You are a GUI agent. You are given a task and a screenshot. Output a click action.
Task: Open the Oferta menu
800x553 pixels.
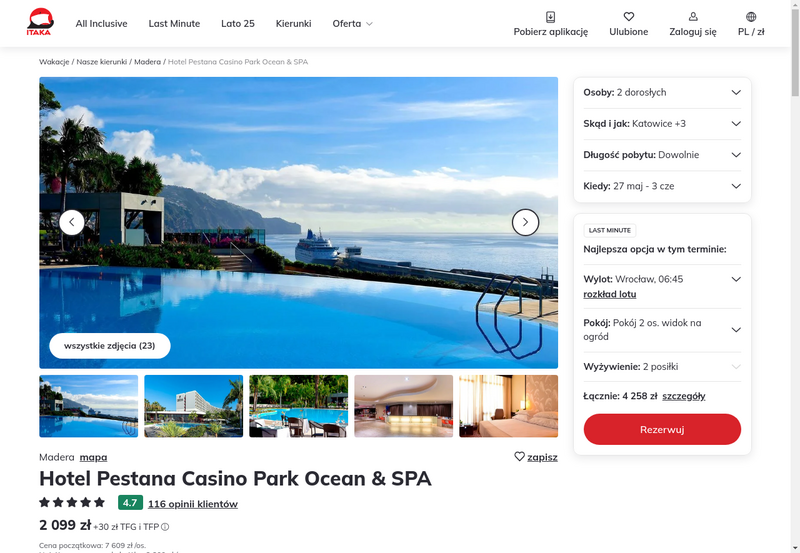pos(352,23)
